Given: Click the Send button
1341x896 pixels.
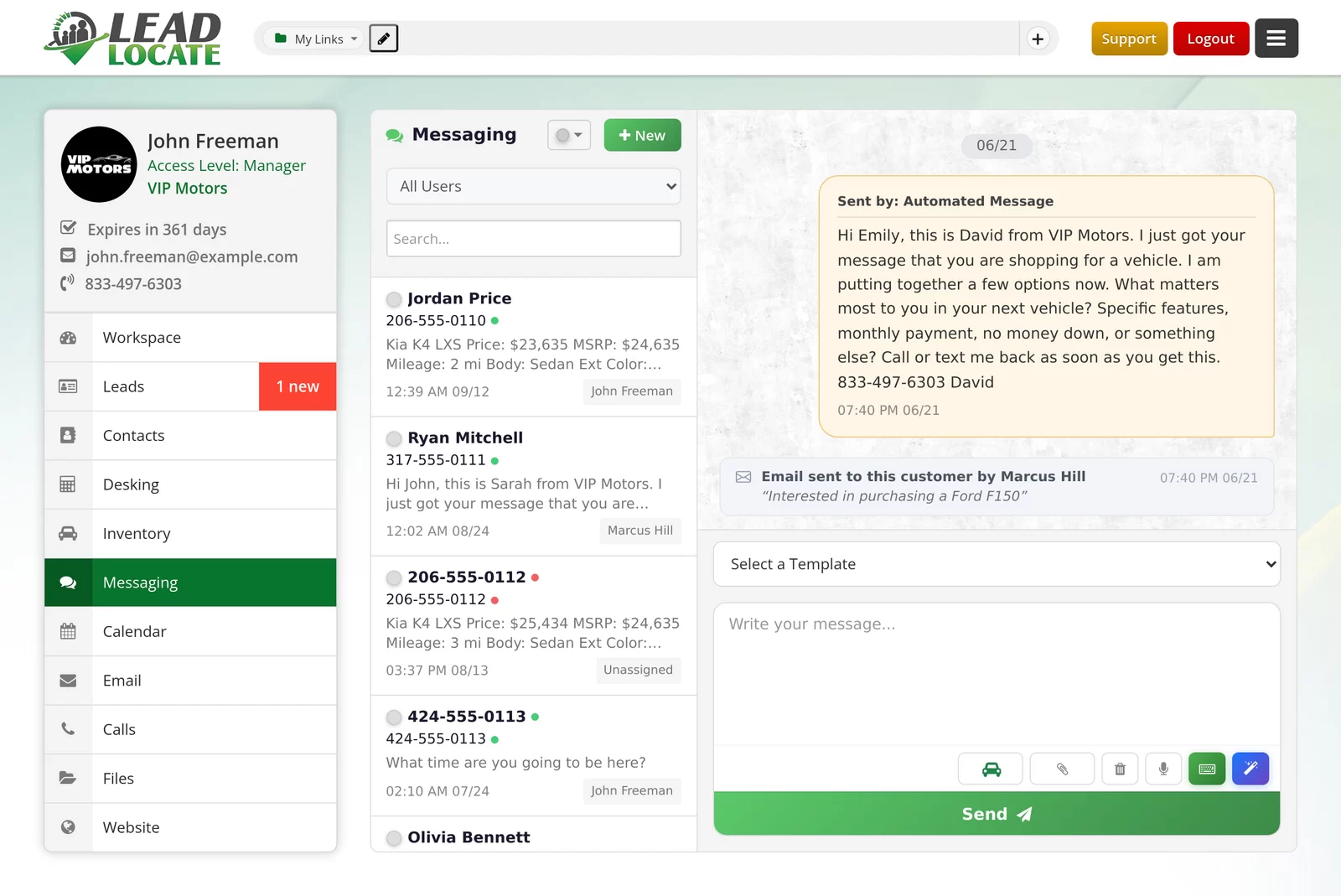Looking at the screenshot, I should coord(997,814).
